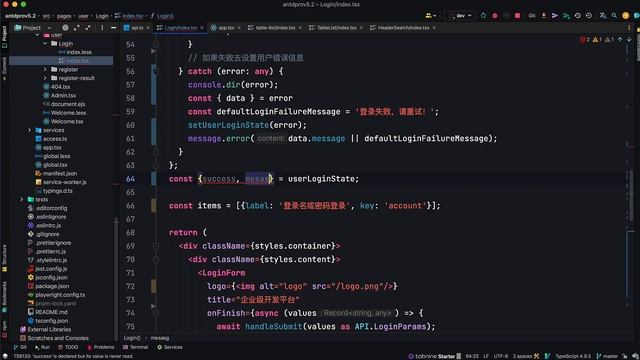Select Welcome.tsx in project tree
640x360 pixels.
click(63, 122)
